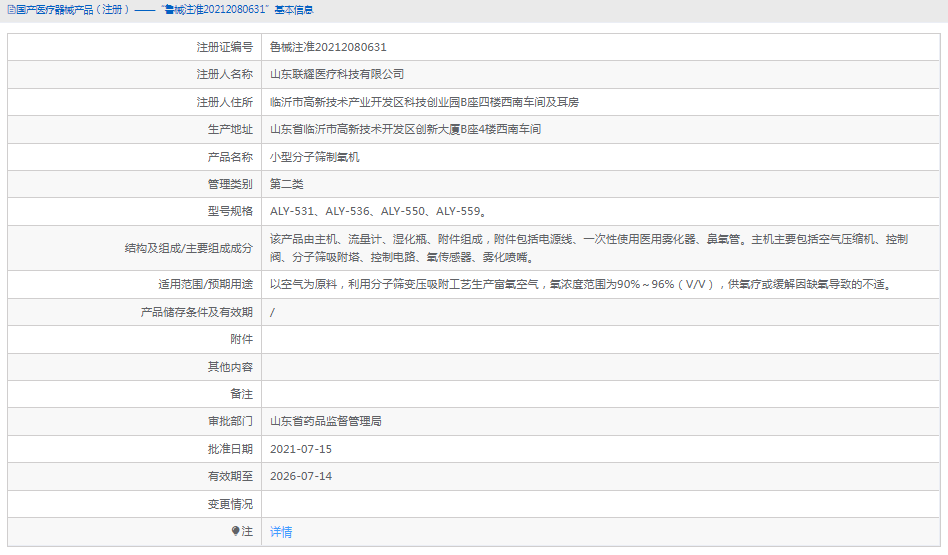Image resolution: width=948 pixels, height=555 pixels.
Task: Select the structure description starting 该产品由主机
Action: [x=589, y=248]
